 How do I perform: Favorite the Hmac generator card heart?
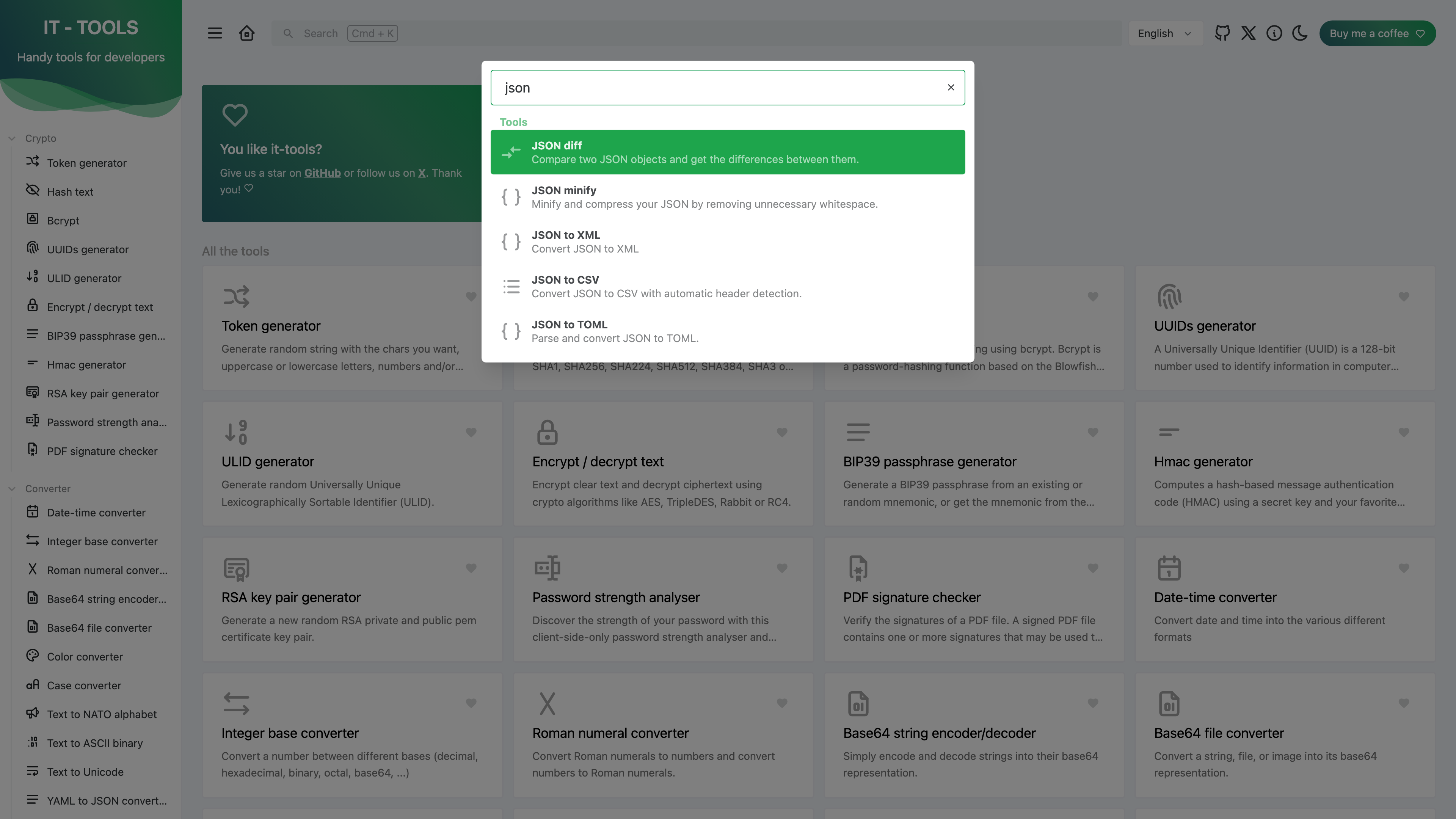1403,432
